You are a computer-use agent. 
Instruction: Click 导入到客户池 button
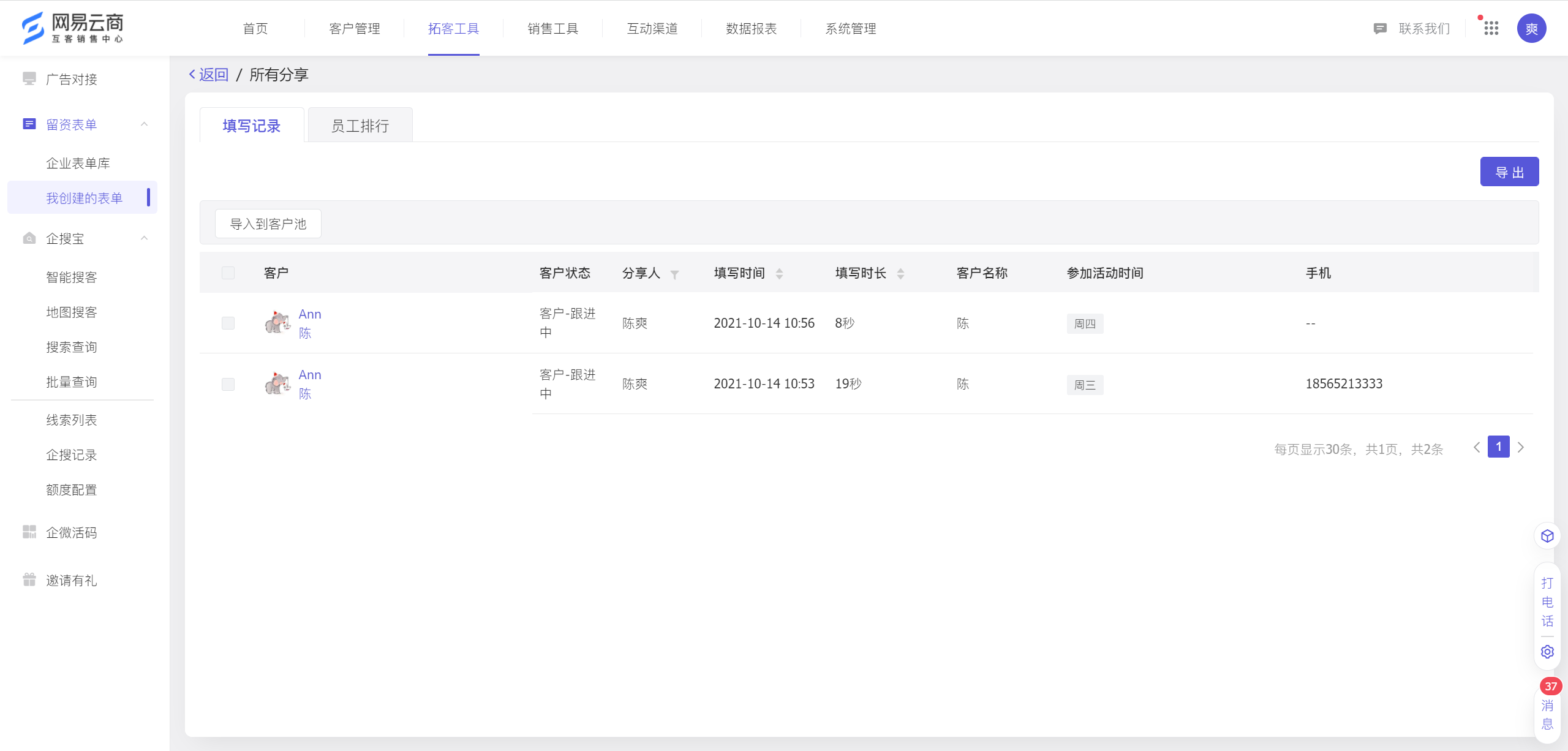(270, 224)
